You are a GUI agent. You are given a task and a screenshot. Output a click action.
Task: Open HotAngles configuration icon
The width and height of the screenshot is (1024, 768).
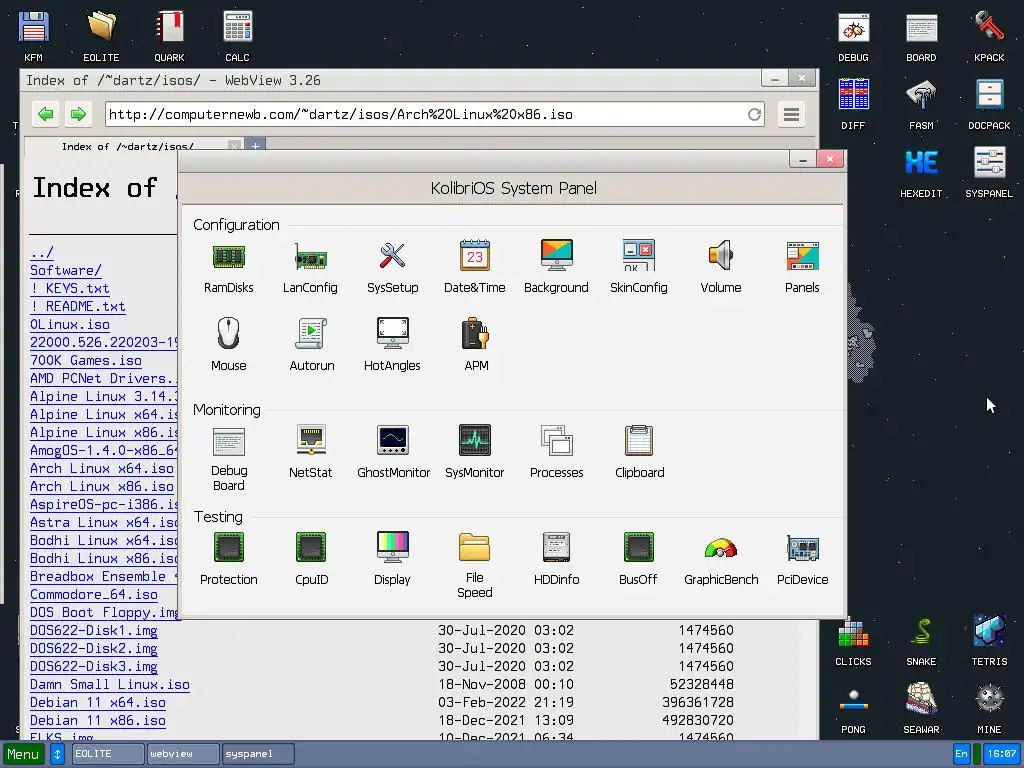(x=392, y=333)
